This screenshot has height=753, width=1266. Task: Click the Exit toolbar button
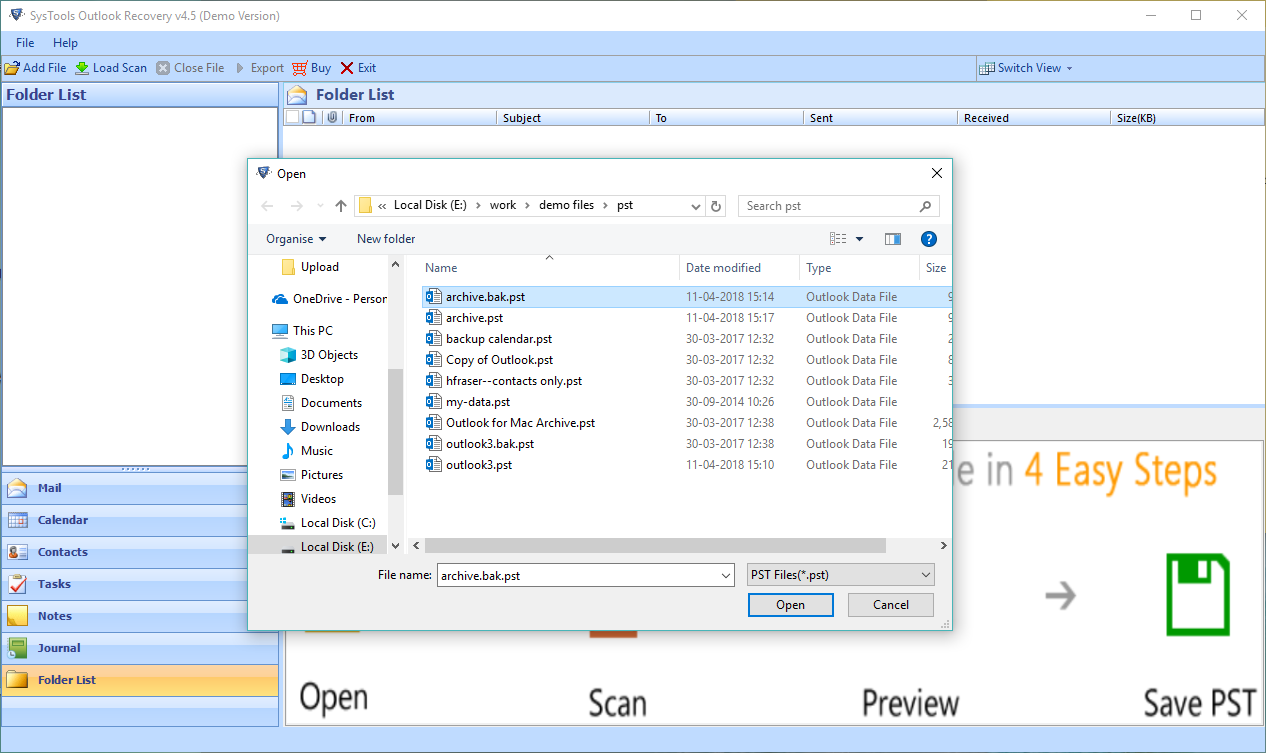point(358,68)
